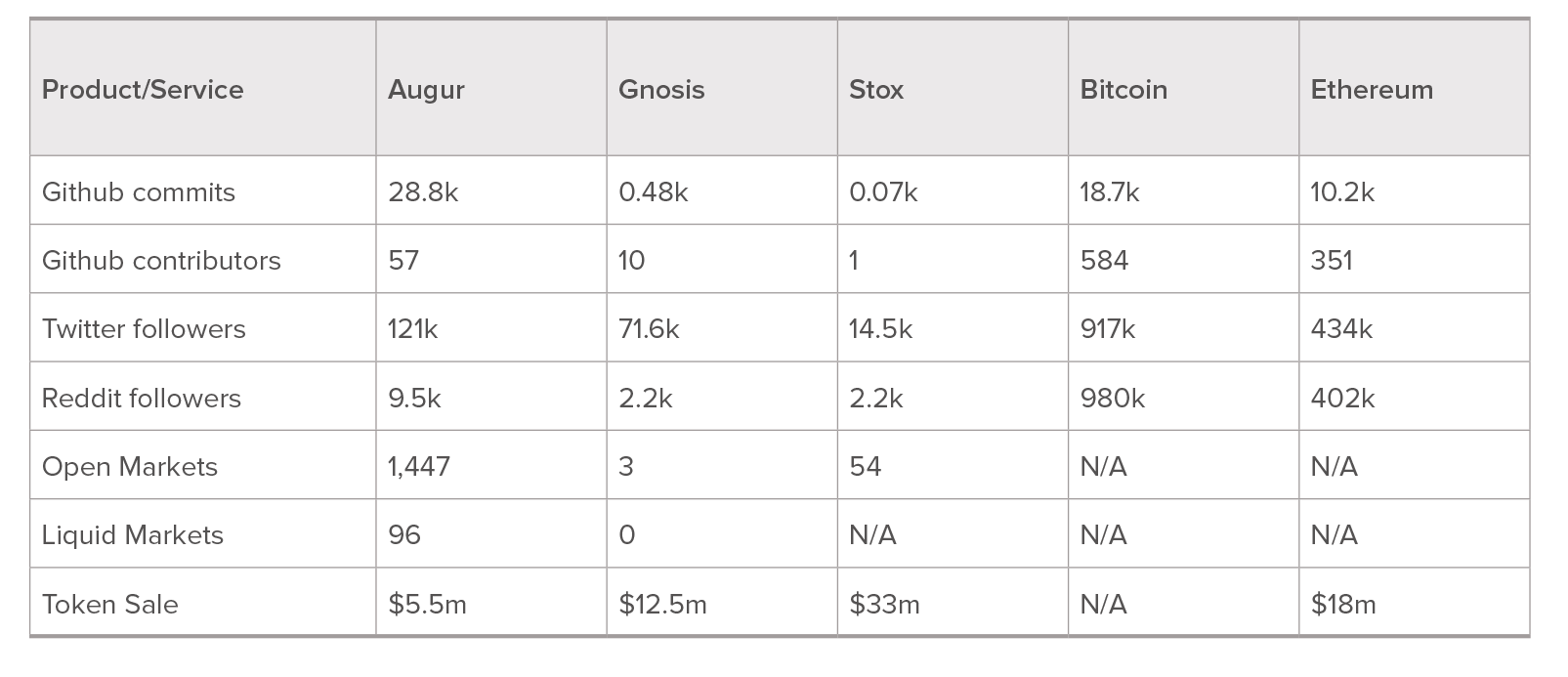Select the Stox column header
The width and height of the screenshot is (1568, 677).
(953, 88)
